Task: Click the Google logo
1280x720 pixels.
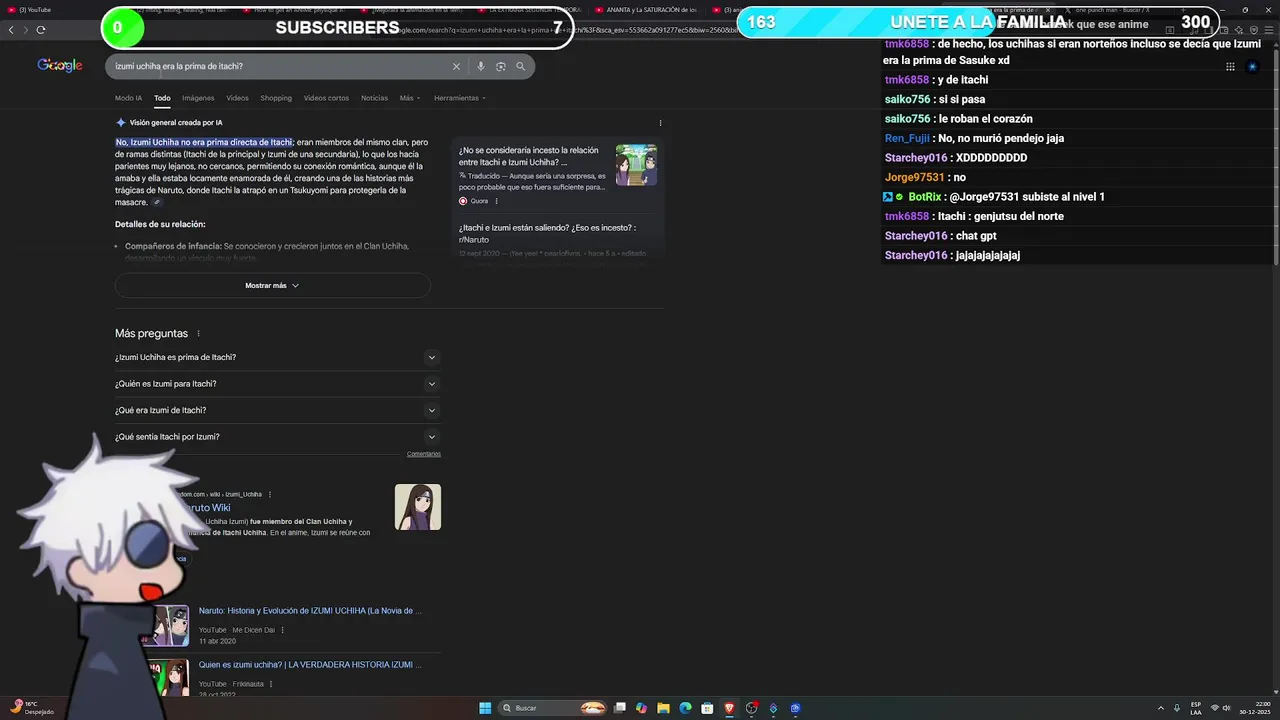Action: [60, 66]
